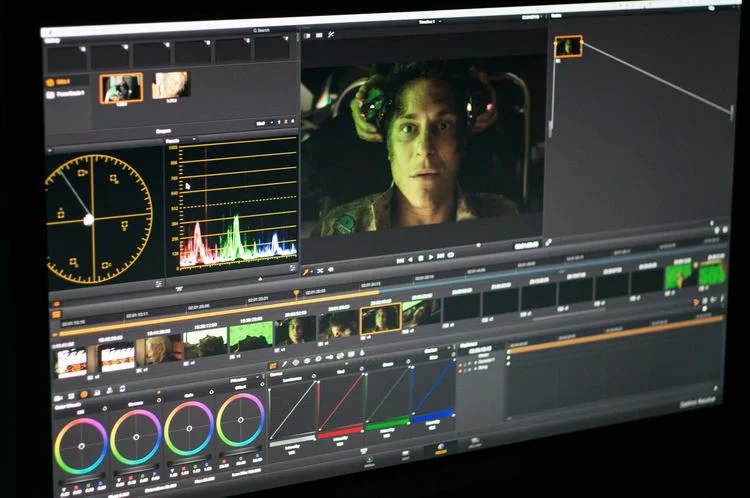Play the clip in reverse
The height and width of the screenshot is (498, 750).
click(x=410, y=259)
